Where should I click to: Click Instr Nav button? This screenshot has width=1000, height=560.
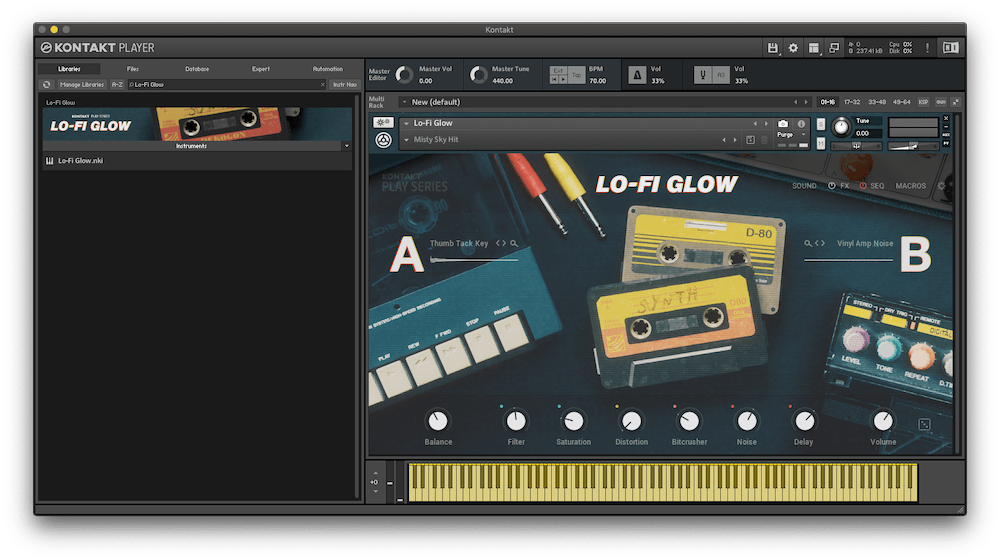click(345, 84)
